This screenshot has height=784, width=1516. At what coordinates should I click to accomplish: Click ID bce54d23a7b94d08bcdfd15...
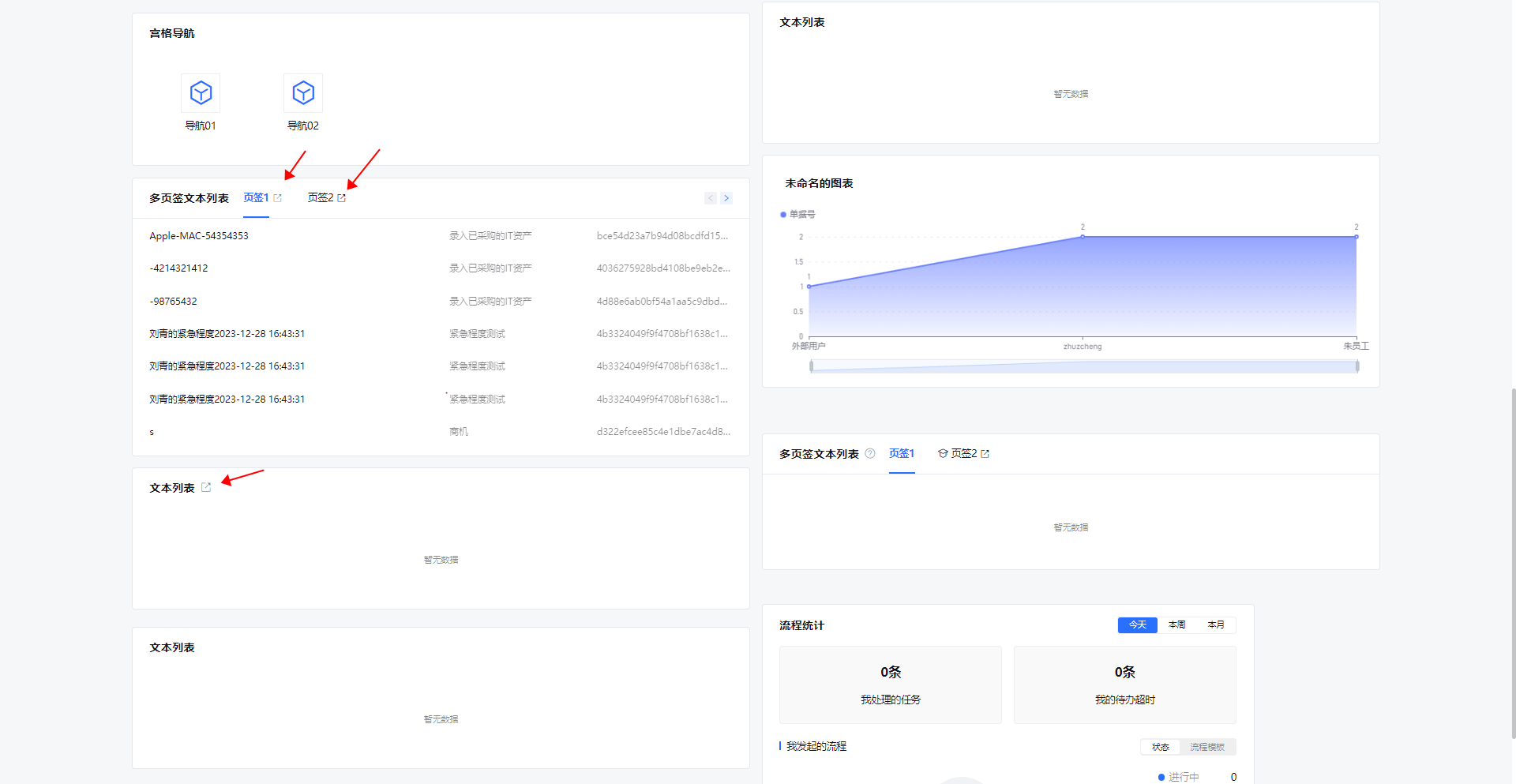(662, 236)
